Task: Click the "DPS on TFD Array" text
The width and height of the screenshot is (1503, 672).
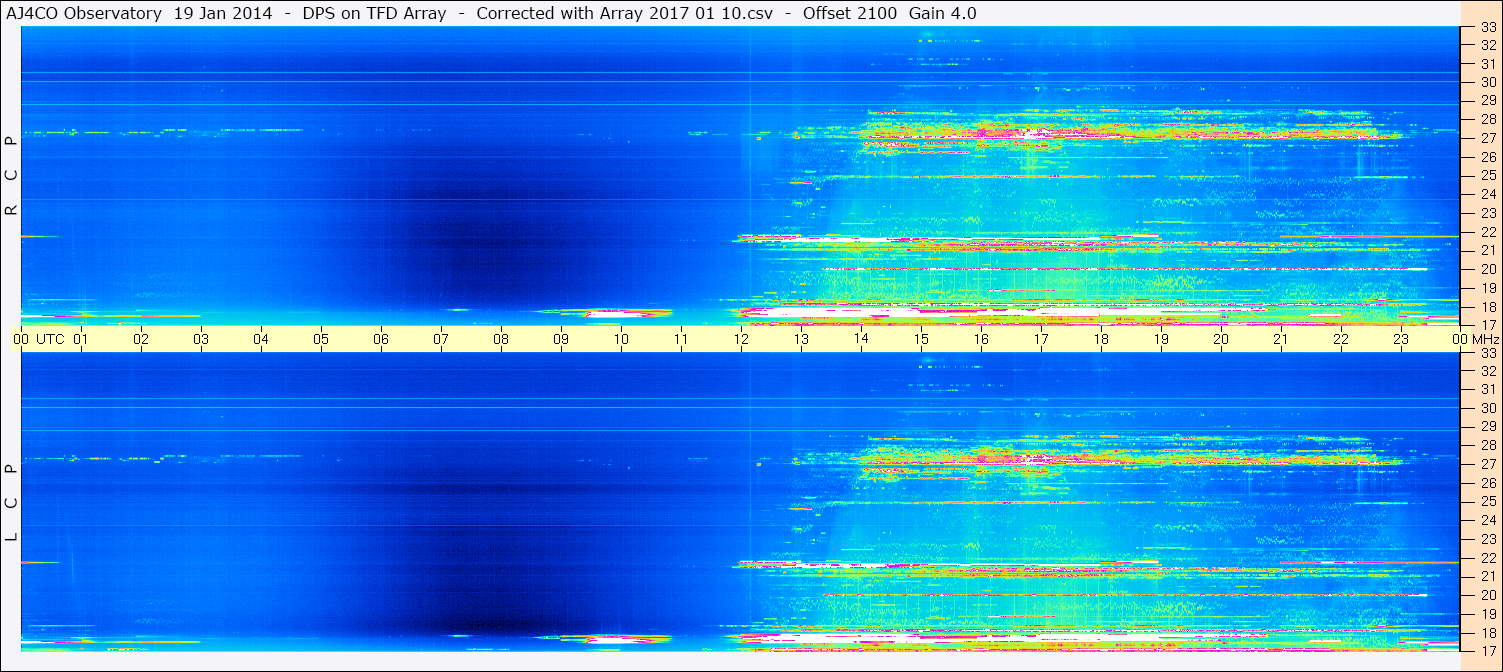Action: click(x=374, y=13)
